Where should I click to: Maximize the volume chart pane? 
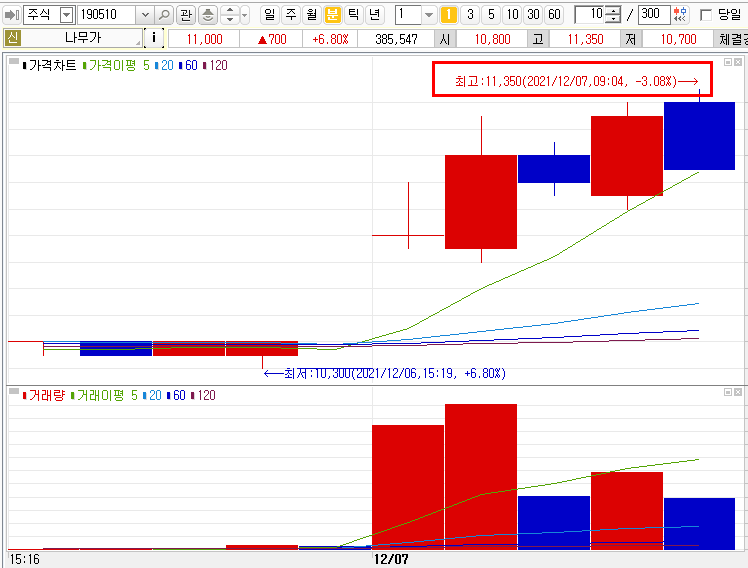click(728, 392)
